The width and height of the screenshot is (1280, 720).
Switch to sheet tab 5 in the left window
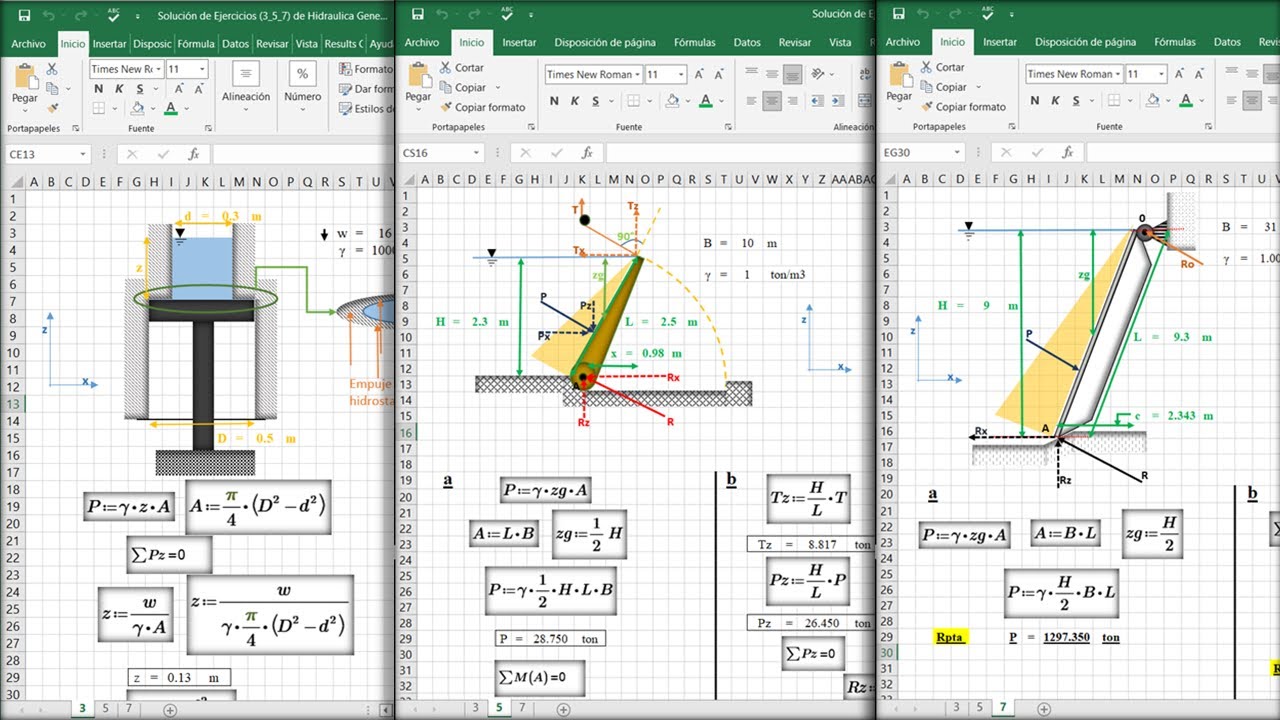click(105, 708)
